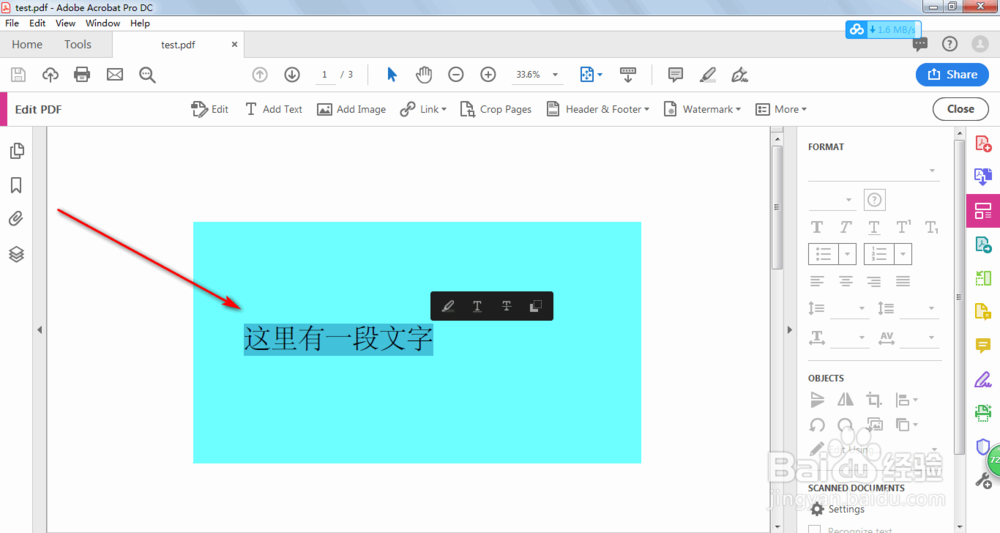This screenshot has width=1000, height=533.
Task: Open the Bookmarks panel
Action: point(16,185)
